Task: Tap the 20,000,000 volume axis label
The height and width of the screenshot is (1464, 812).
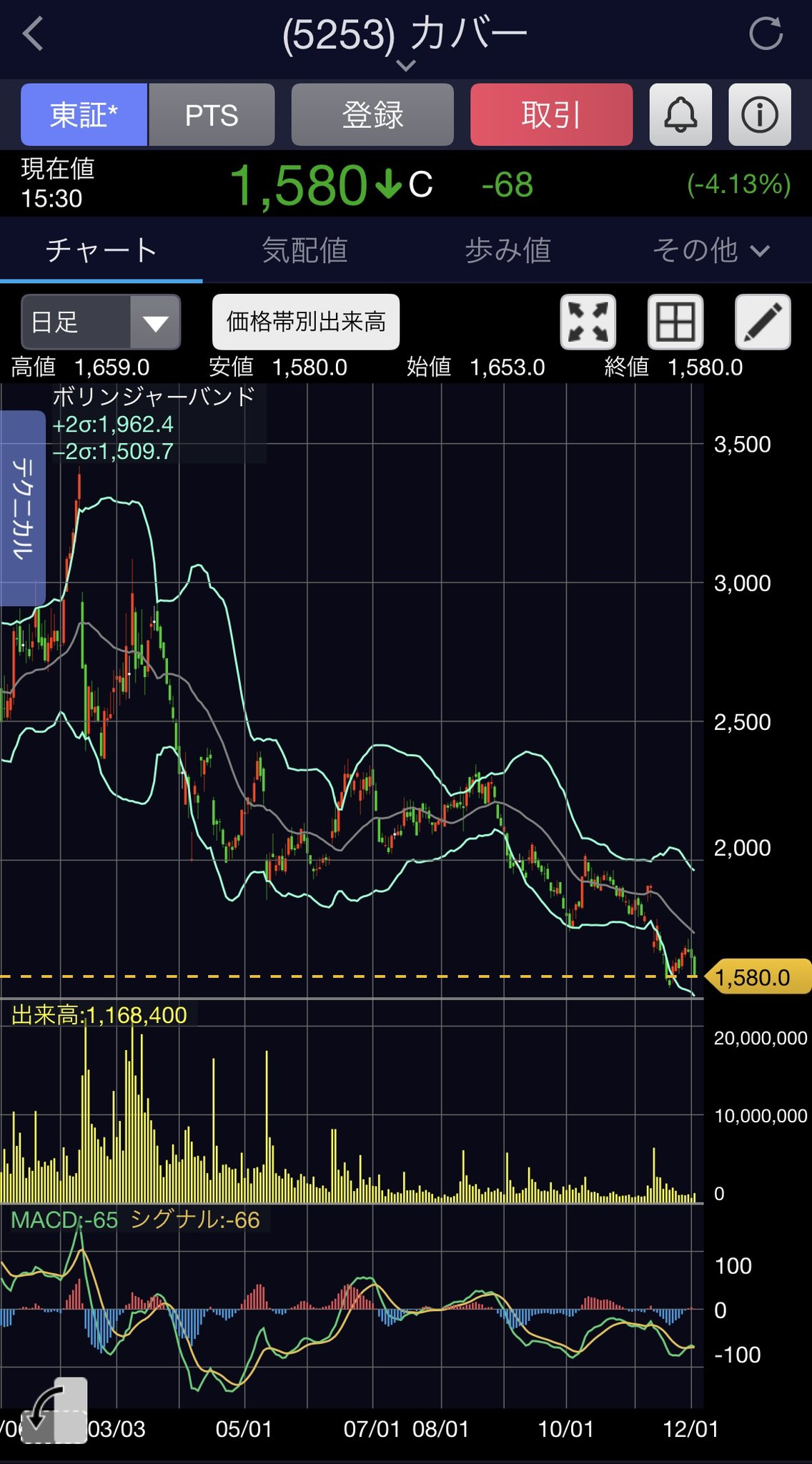Action: click(761, 1038)
